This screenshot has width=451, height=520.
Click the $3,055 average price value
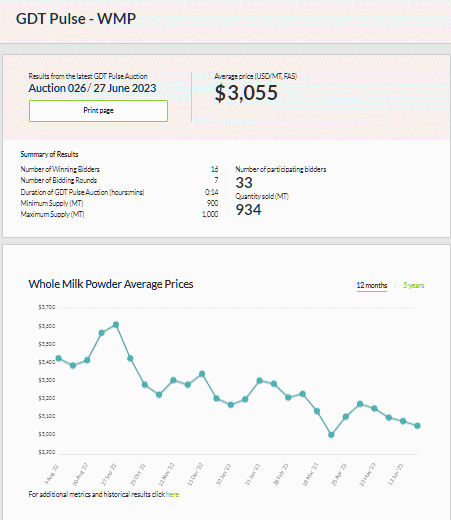[246, 93]
